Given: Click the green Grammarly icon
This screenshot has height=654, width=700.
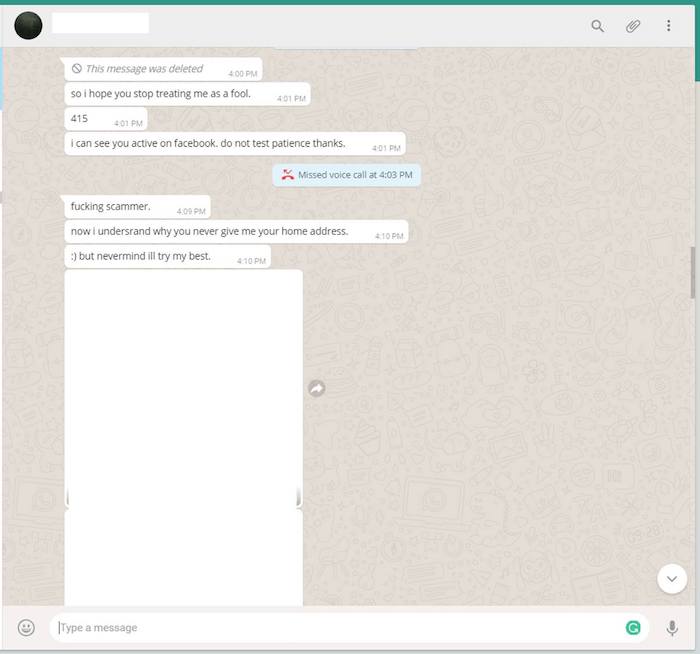Looking at the screenshot, I should (x=633, y=628).
